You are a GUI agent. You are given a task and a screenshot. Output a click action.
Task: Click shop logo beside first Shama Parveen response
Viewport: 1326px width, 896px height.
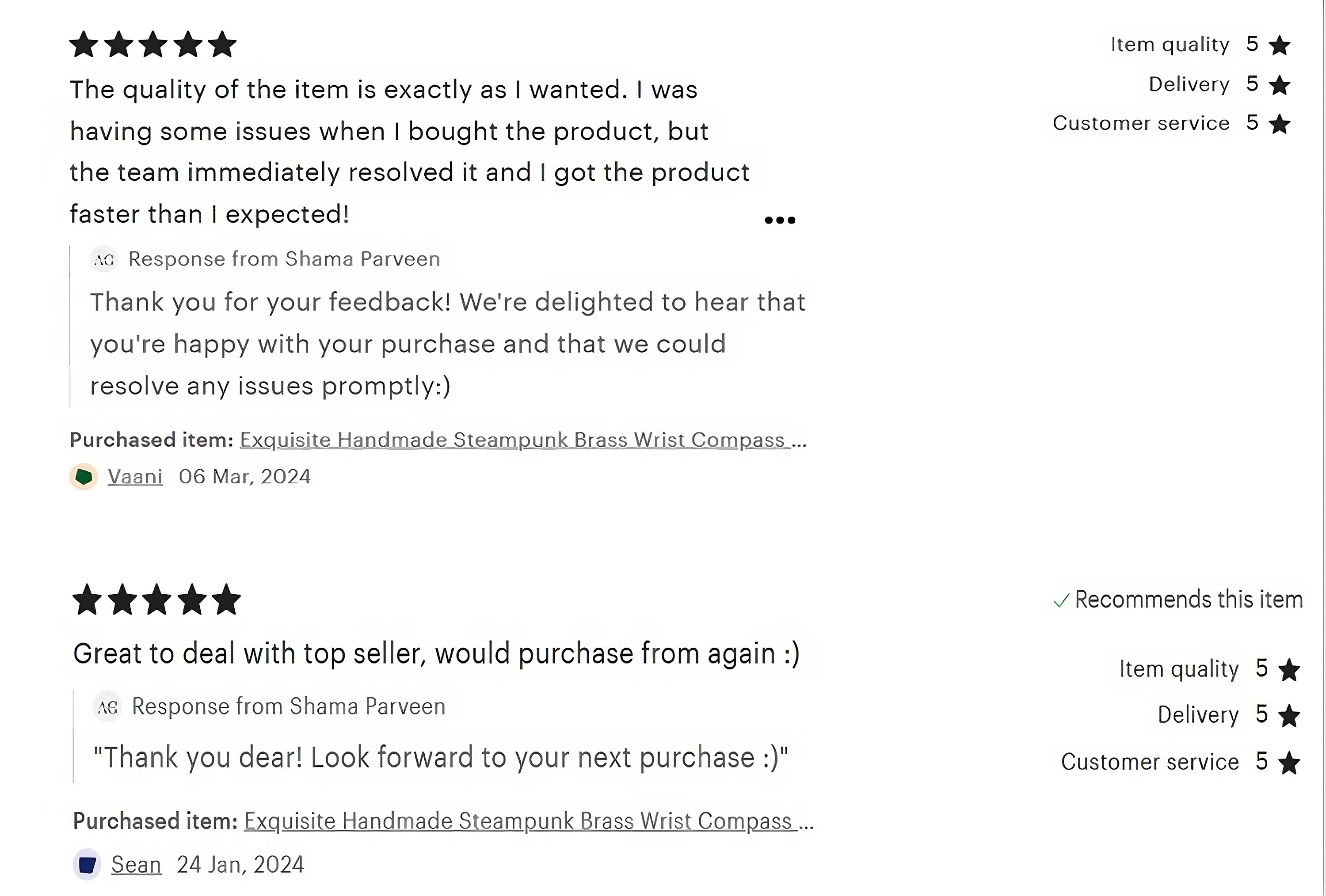tap(104, 259)
